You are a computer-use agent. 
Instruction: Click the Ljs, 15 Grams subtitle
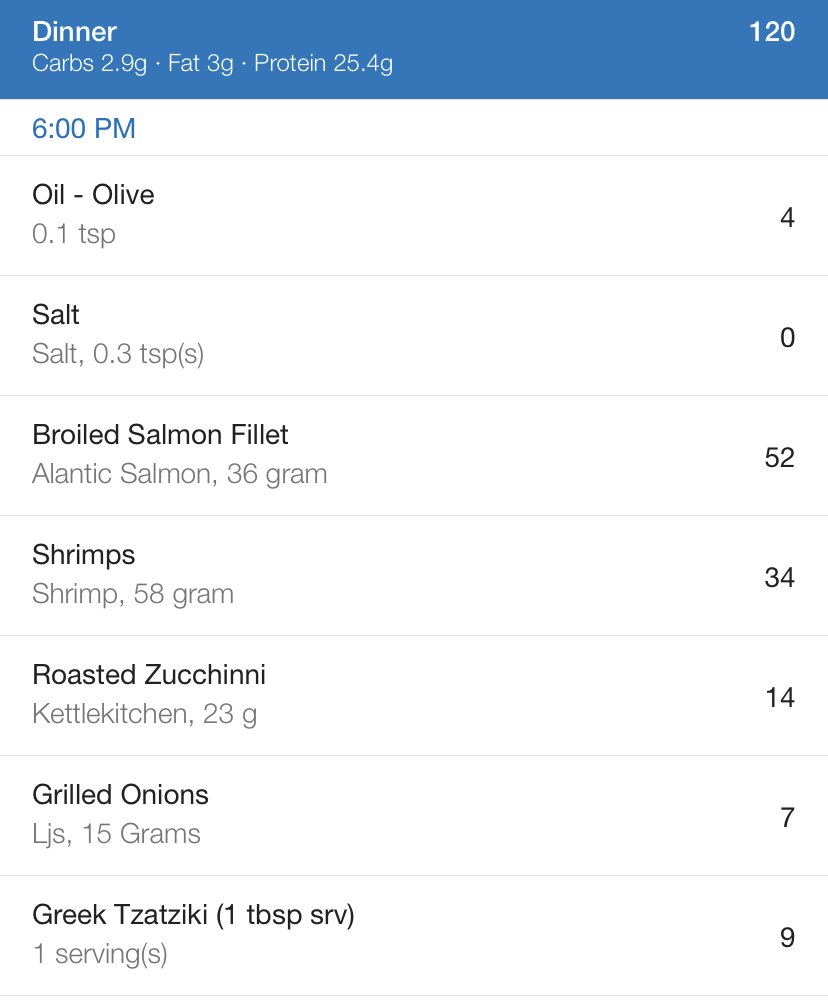[116, 834]
